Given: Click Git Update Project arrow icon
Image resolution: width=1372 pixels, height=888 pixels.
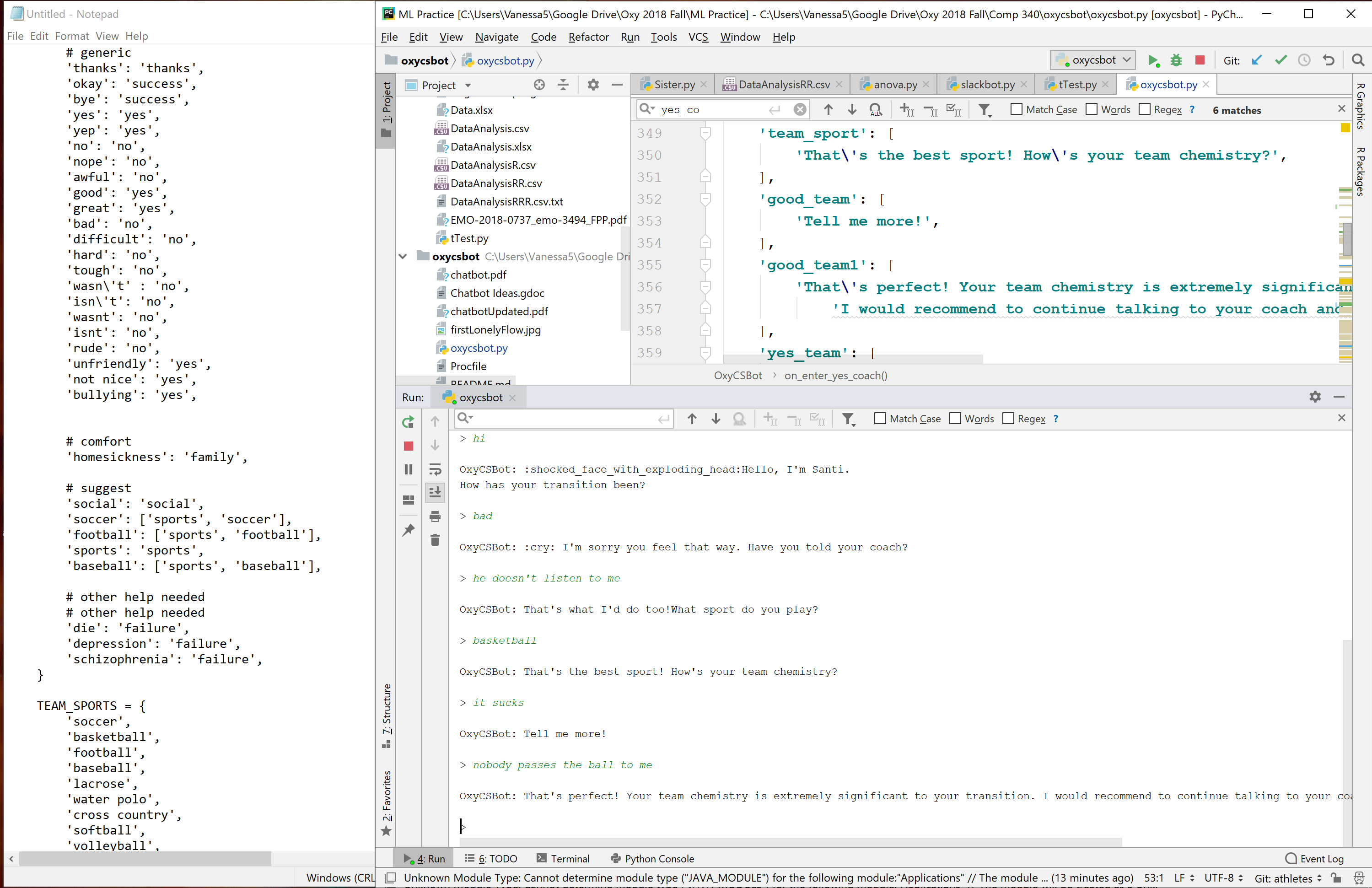Looking at the screenshot, I should coord(1257,60).
